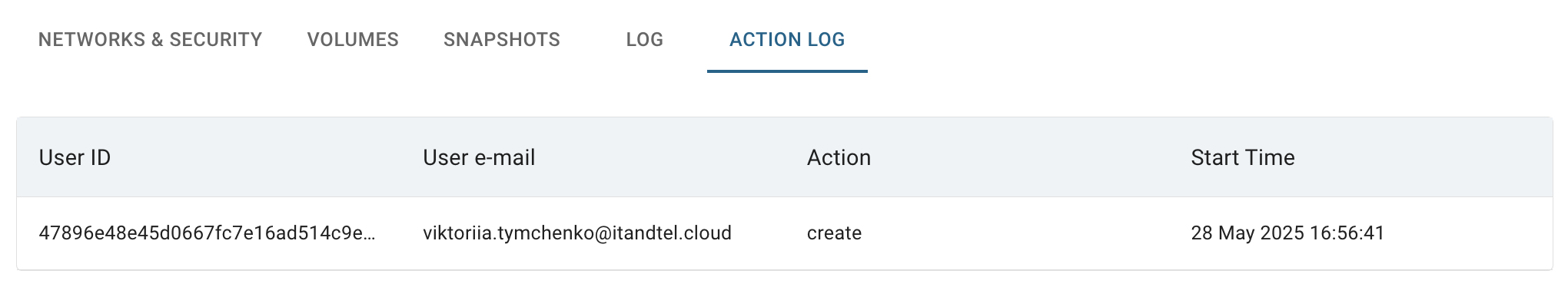Select the user ID starting with 47896e48
1568x287 pixels.
[208, 233]
